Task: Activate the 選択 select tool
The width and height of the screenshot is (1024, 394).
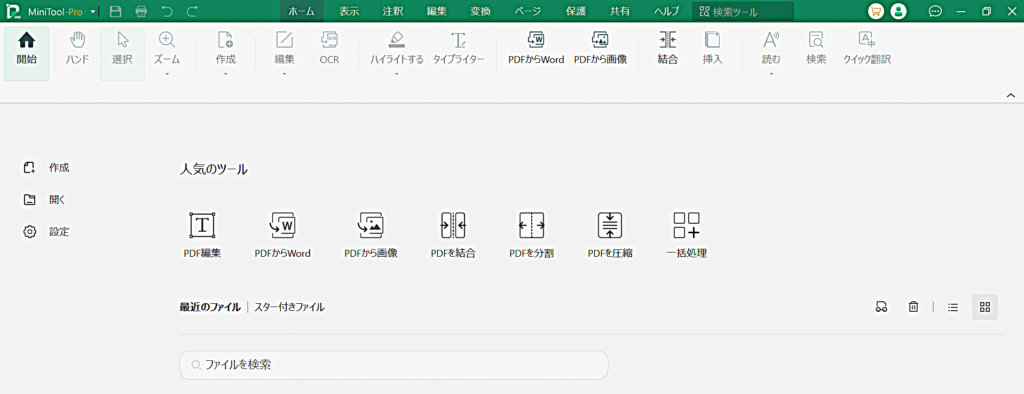Action: (x=122, y=54)
